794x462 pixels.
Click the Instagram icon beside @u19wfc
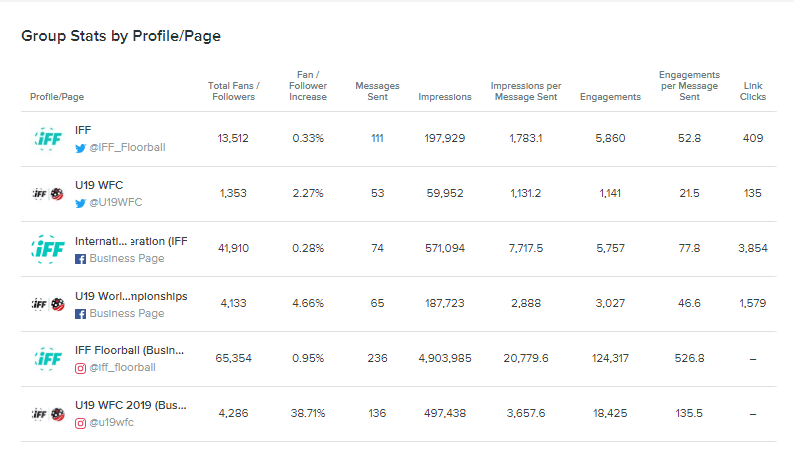click(x=80, y=423)
